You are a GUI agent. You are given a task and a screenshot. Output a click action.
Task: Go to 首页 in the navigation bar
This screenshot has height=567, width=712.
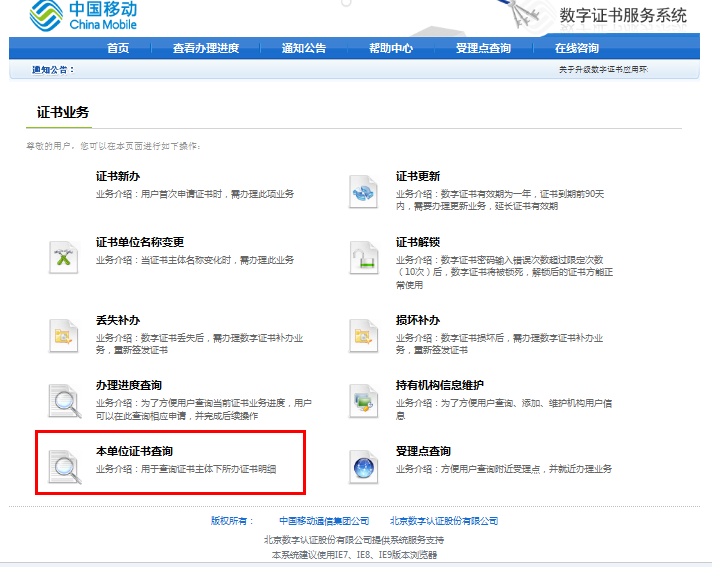pos(118,48)
